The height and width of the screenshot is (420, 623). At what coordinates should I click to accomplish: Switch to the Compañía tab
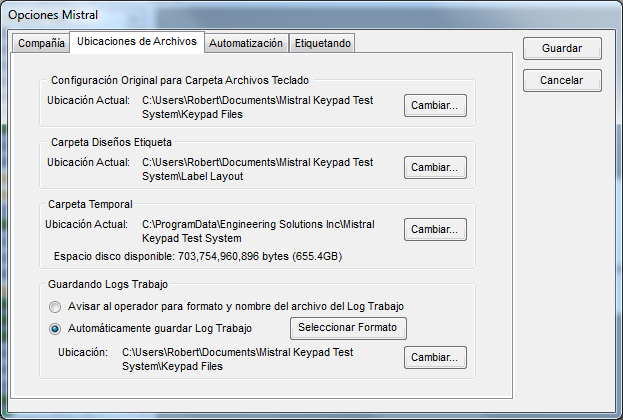tap(41, 43)
